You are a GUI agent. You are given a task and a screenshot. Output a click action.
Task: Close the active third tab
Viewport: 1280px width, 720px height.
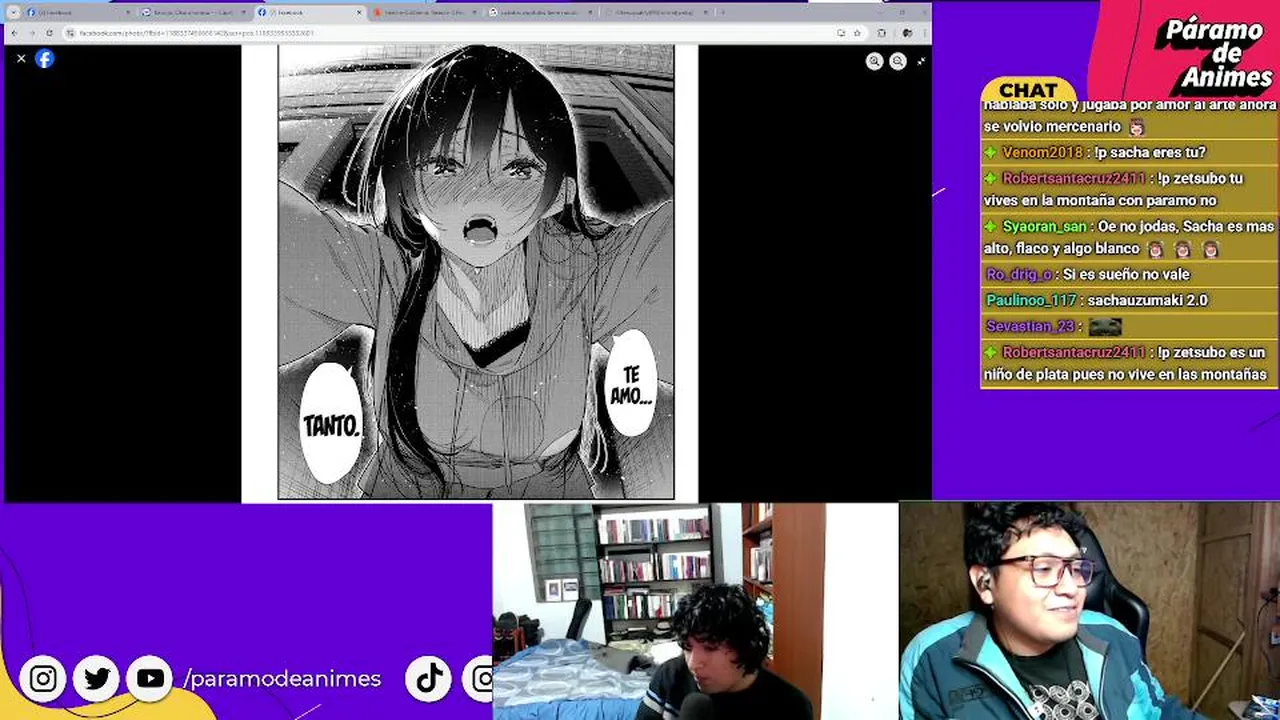point(359,12)
